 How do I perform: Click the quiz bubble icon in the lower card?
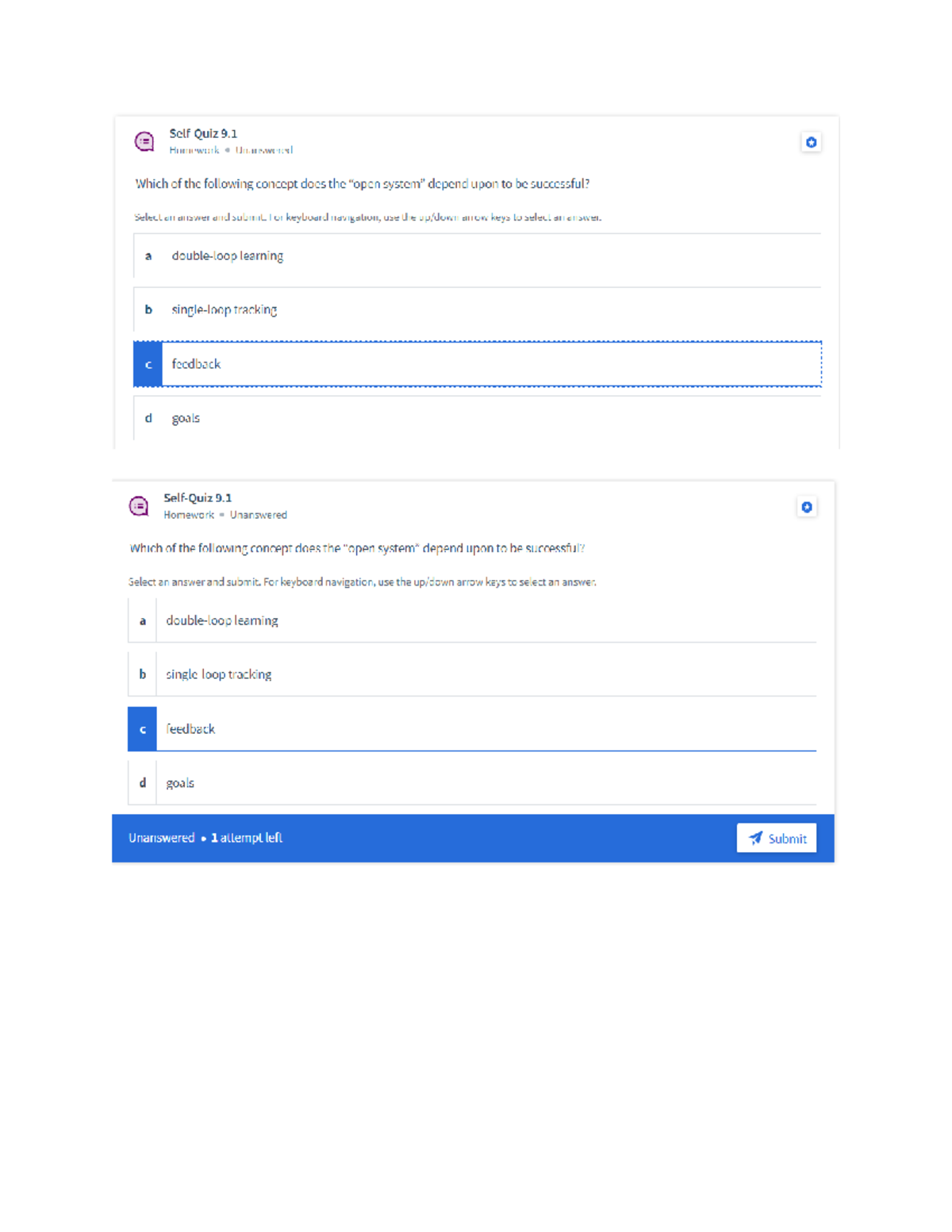139,506
